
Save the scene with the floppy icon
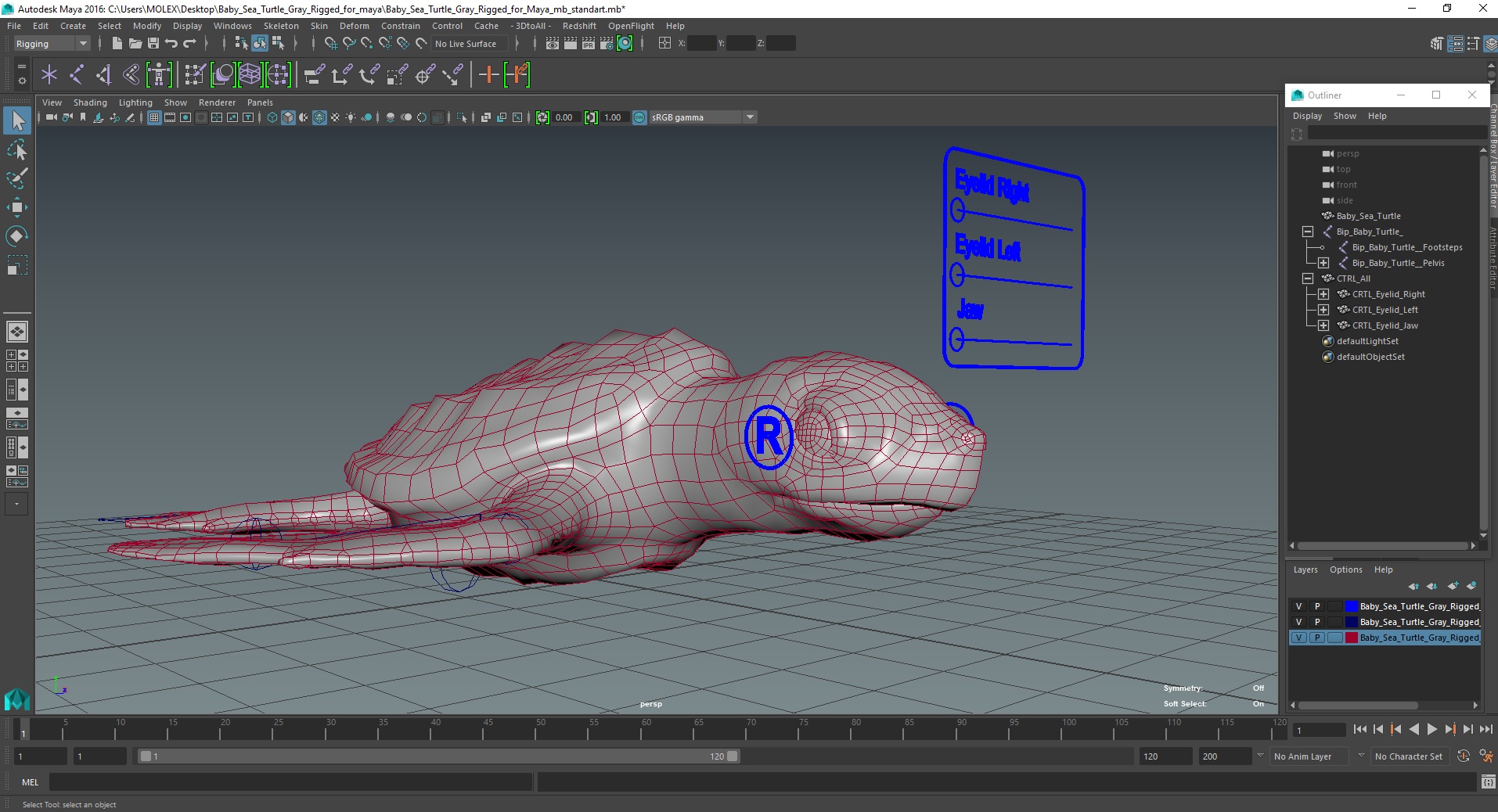coord(153,44)
